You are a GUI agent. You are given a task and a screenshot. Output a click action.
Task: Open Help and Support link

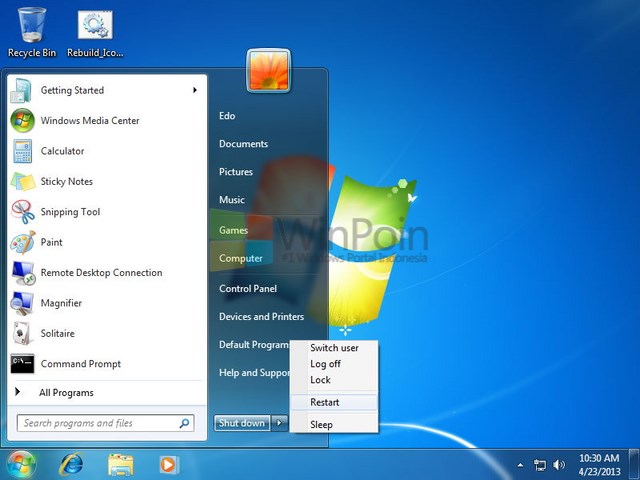click(x=254, y=373)
